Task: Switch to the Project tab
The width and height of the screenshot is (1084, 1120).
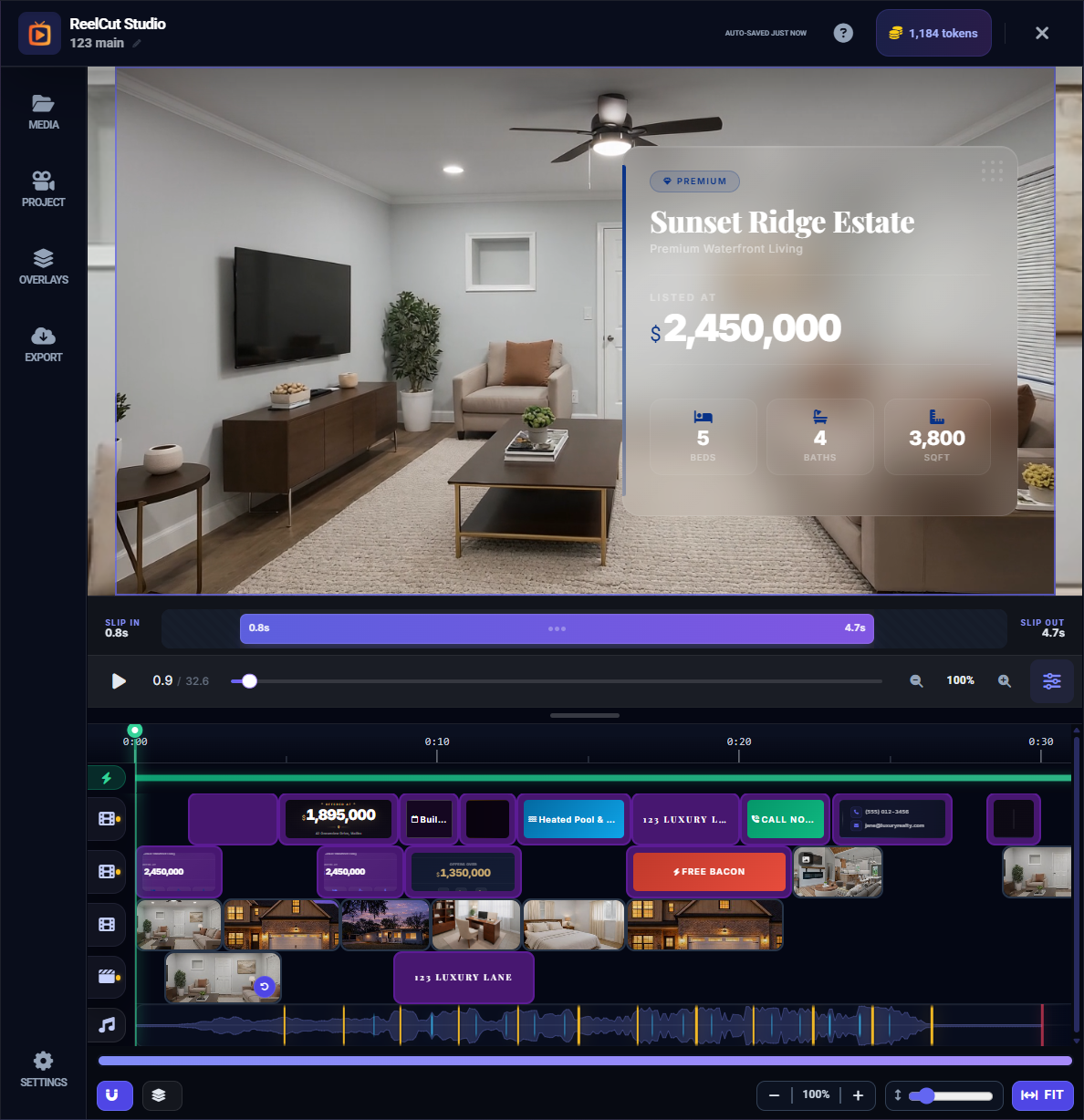Action: [x=43, y=189]
